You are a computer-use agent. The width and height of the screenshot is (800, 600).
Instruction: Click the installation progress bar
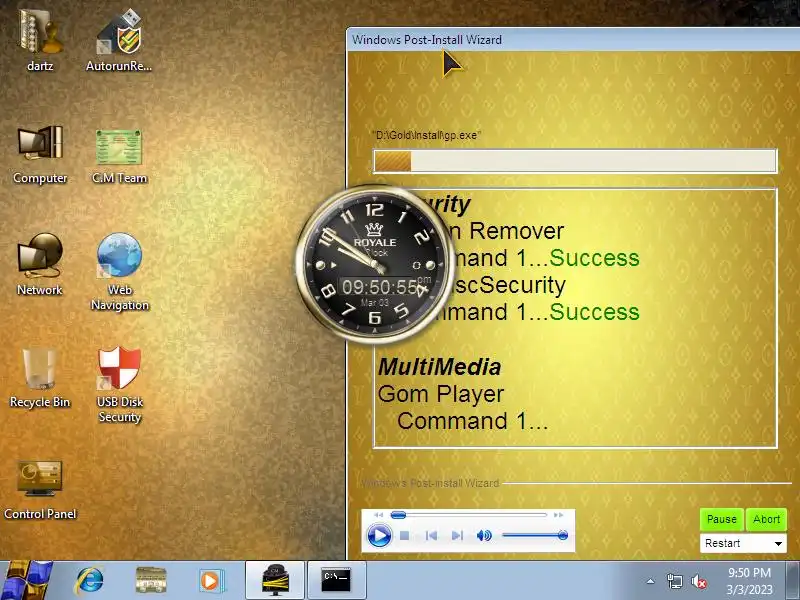(x=576, y=161)
